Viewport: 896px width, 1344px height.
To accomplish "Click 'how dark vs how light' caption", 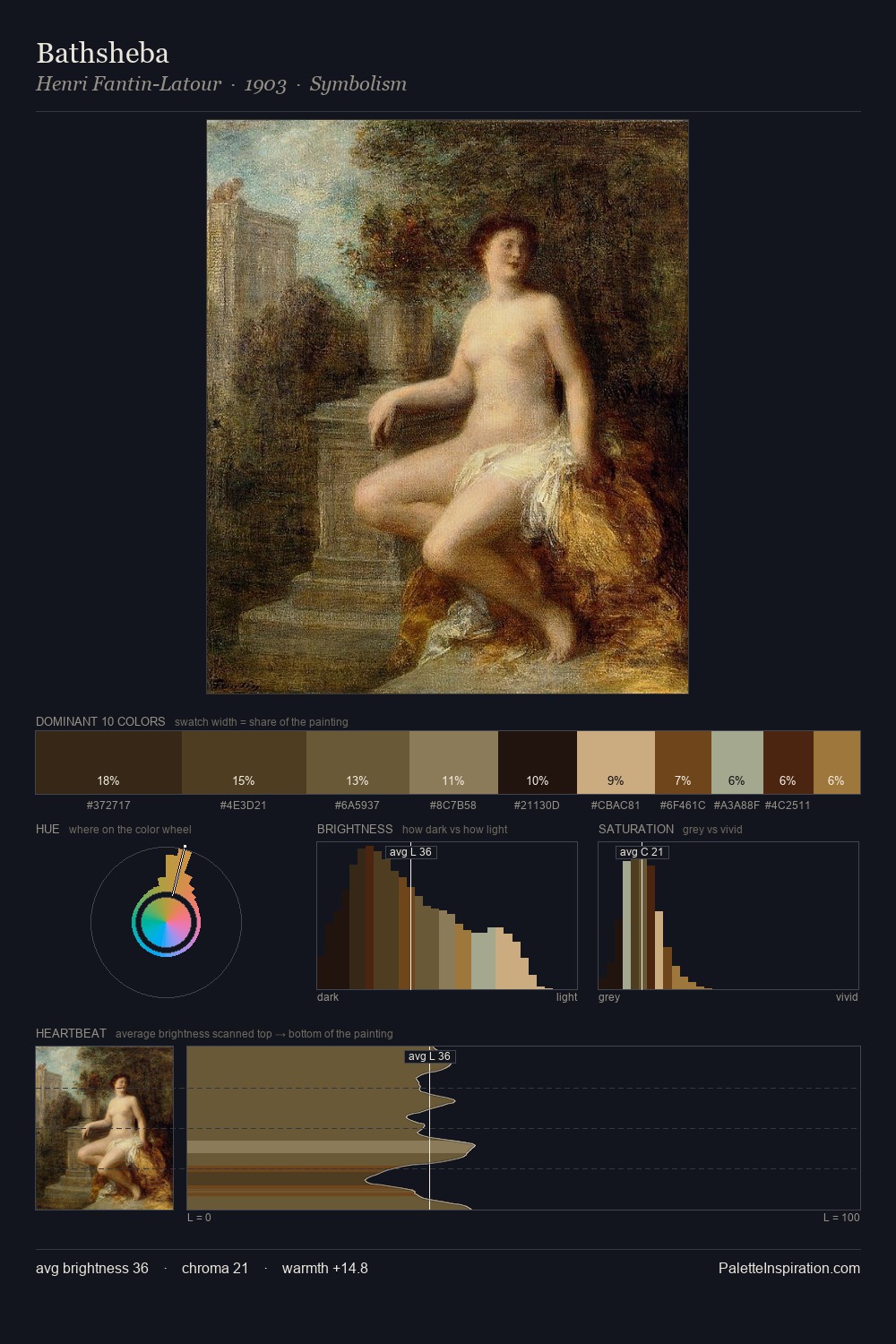I will click(455, 830).
